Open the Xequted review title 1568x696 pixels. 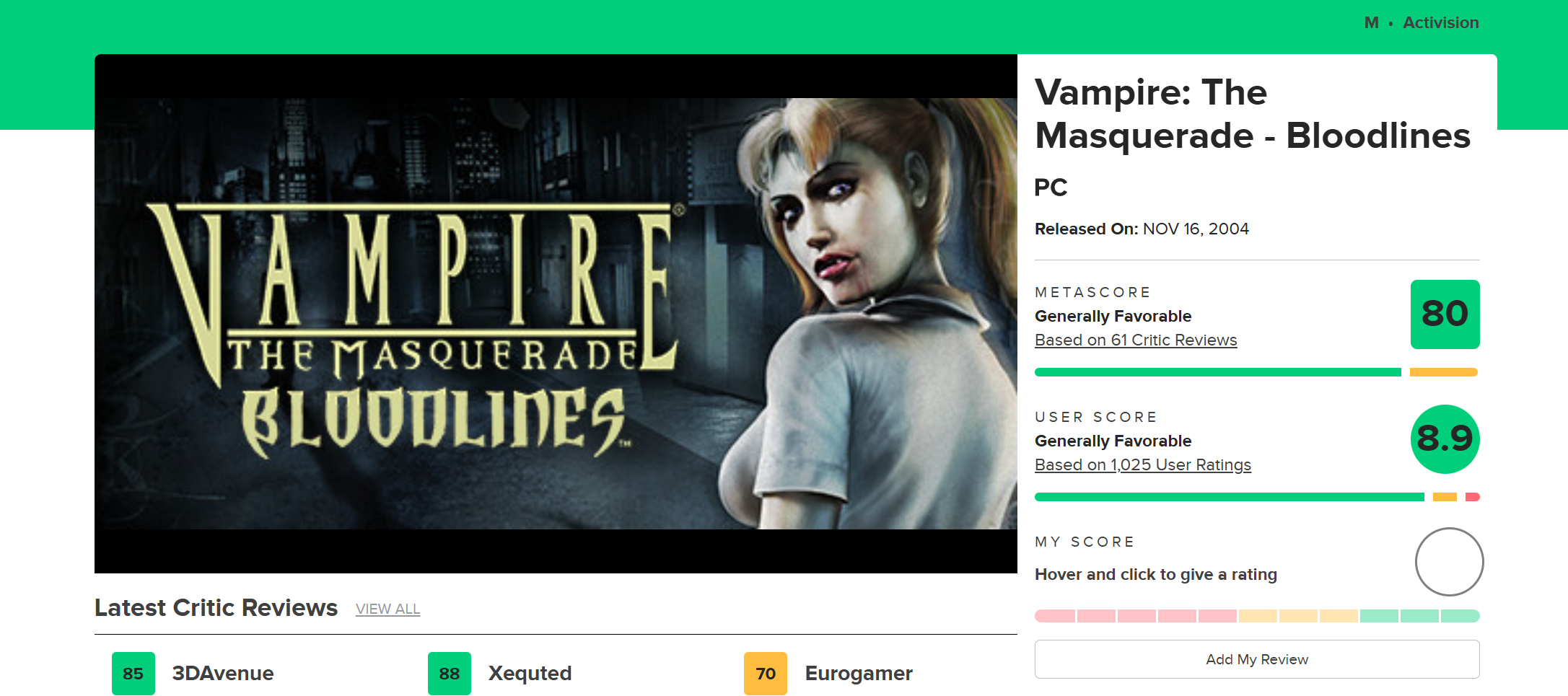530,674
